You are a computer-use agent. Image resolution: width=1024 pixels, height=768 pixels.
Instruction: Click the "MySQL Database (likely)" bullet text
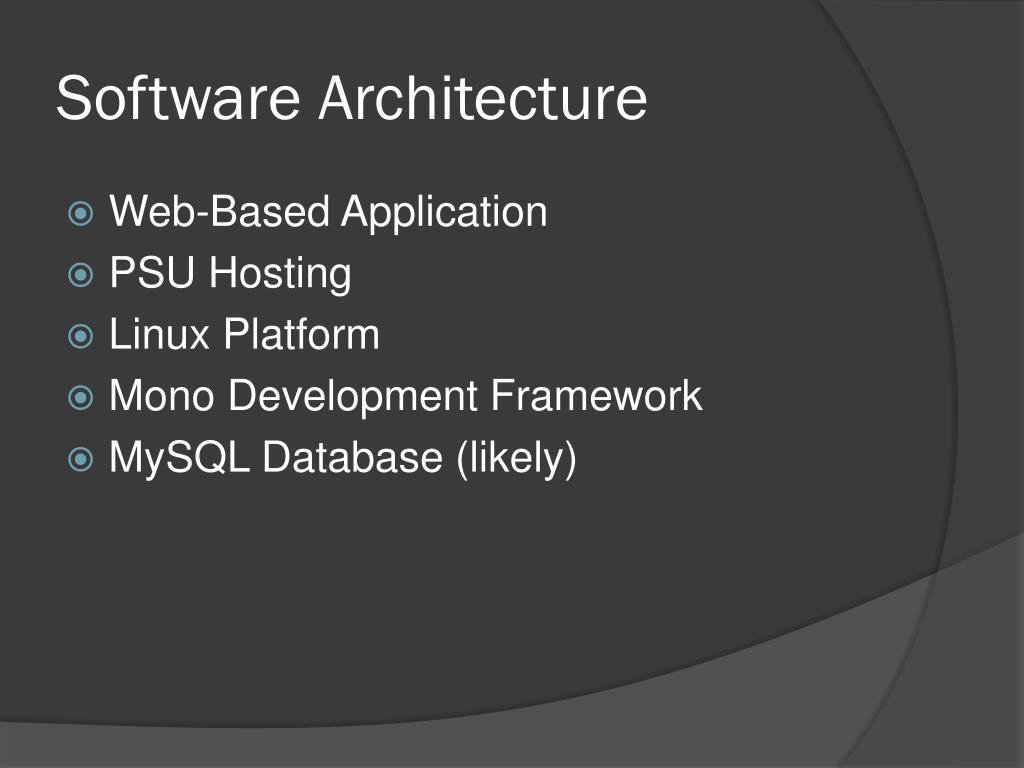click(343, 458)
